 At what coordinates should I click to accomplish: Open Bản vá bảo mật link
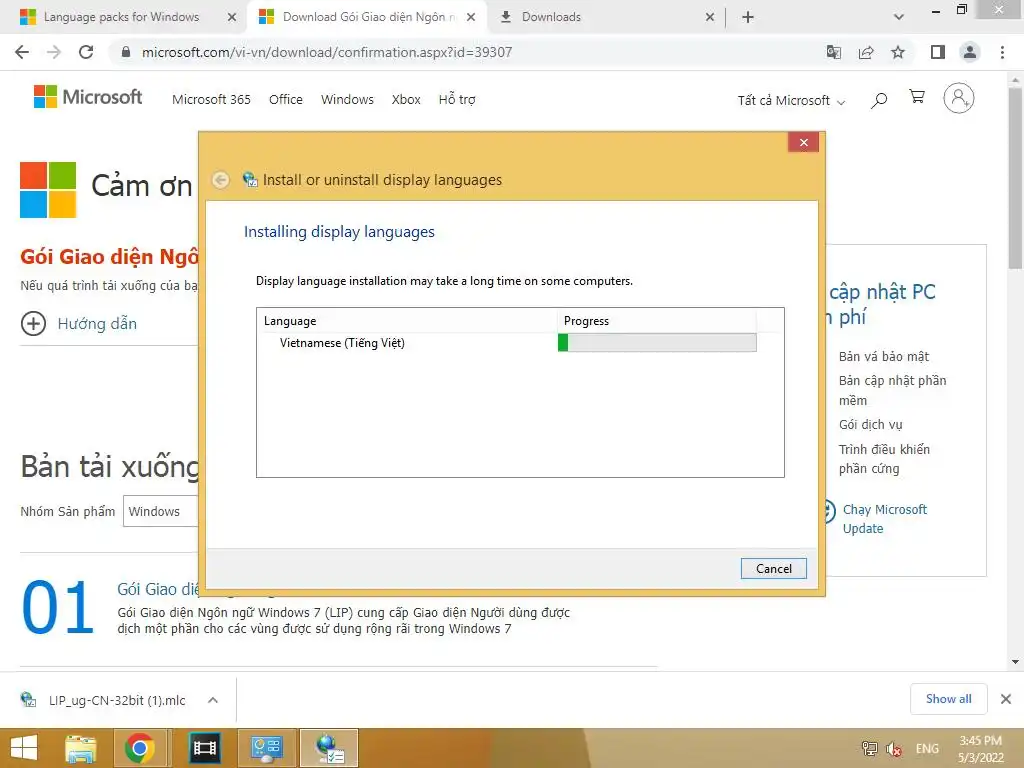point(884,357)
